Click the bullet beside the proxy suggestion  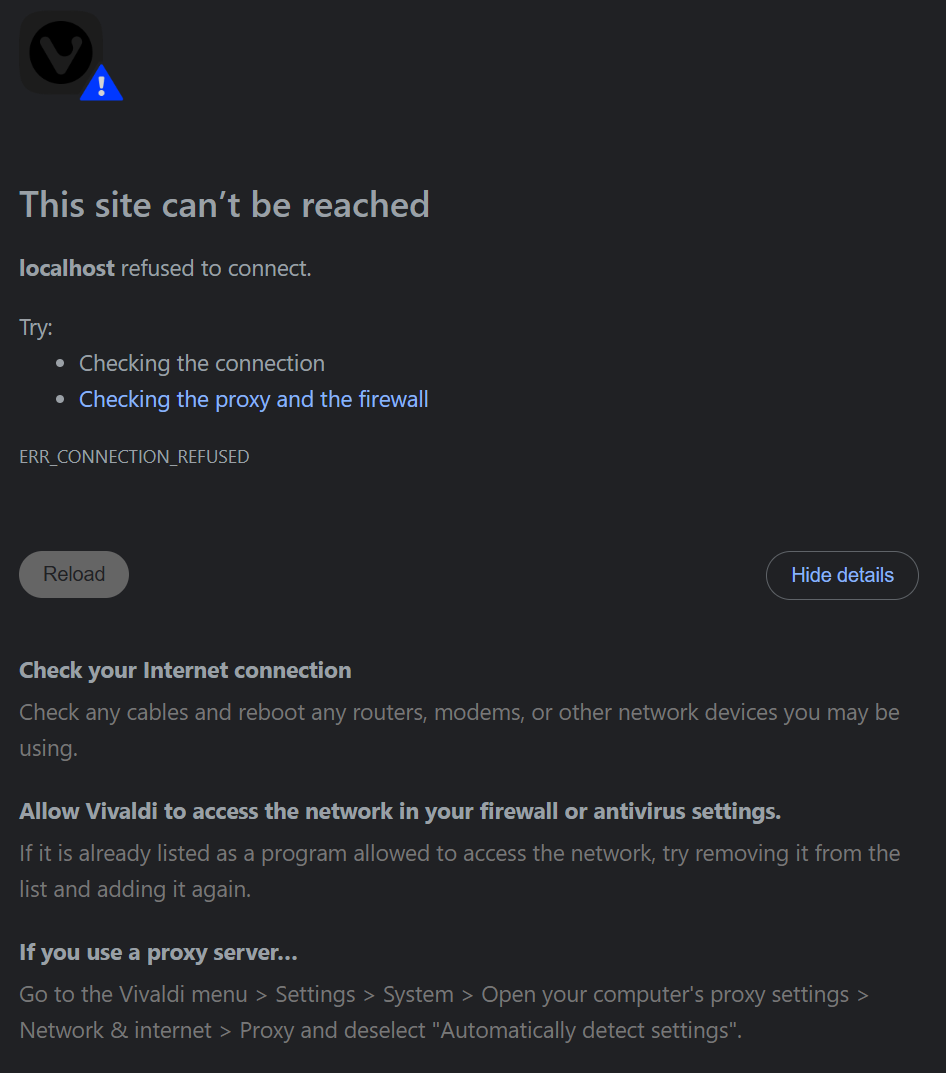tap(61, 398)
